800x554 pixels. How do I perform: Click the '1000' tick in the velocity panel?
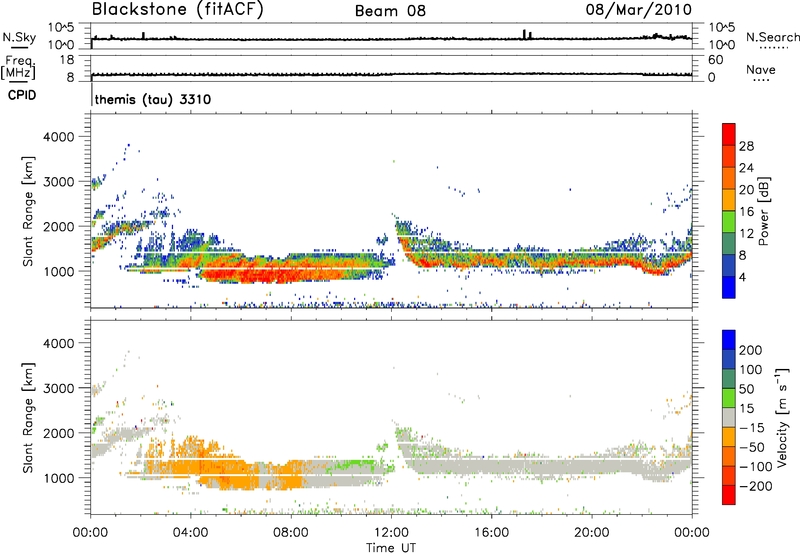pyautogui.click(x=58, y=478)
